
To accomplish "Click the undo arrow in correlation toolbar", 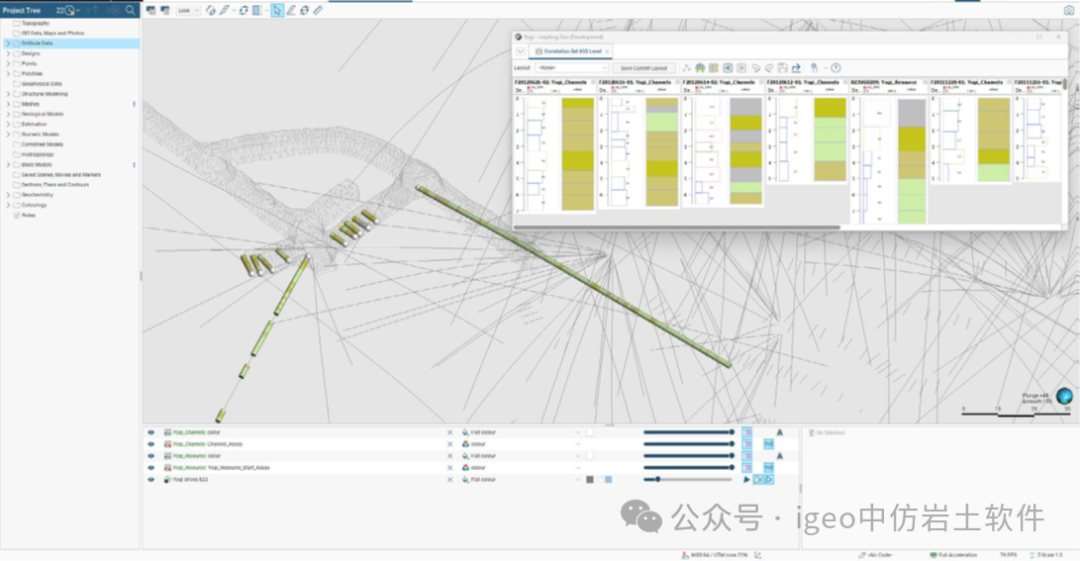I will click(757, 68).
